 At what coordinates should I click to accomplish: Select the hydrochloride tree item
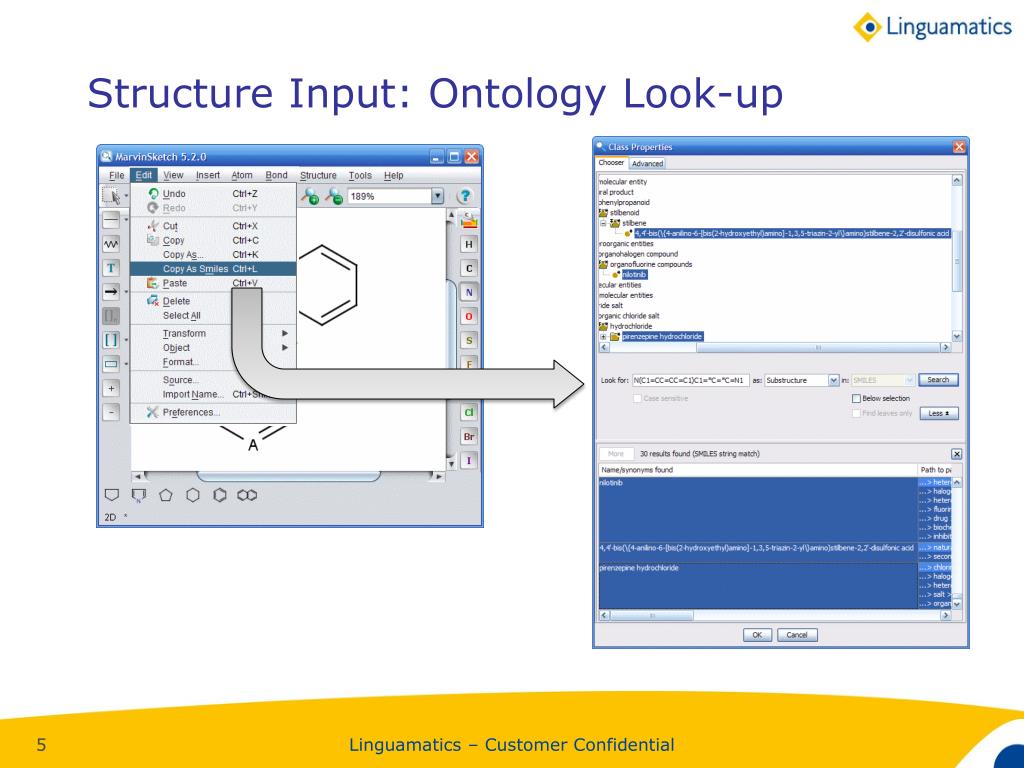tap(631, 327)
